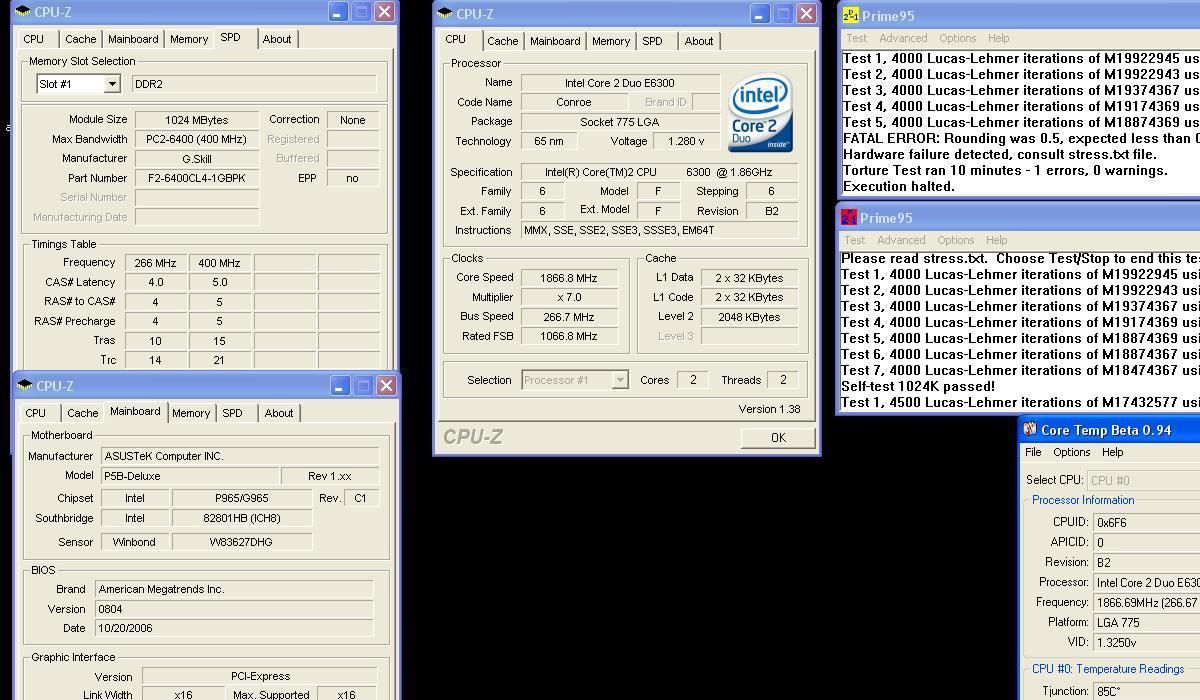This screenshot has height=700, width=1200.
Task: Switch to Cache tab in SPD window
Action: coord(81,39)
